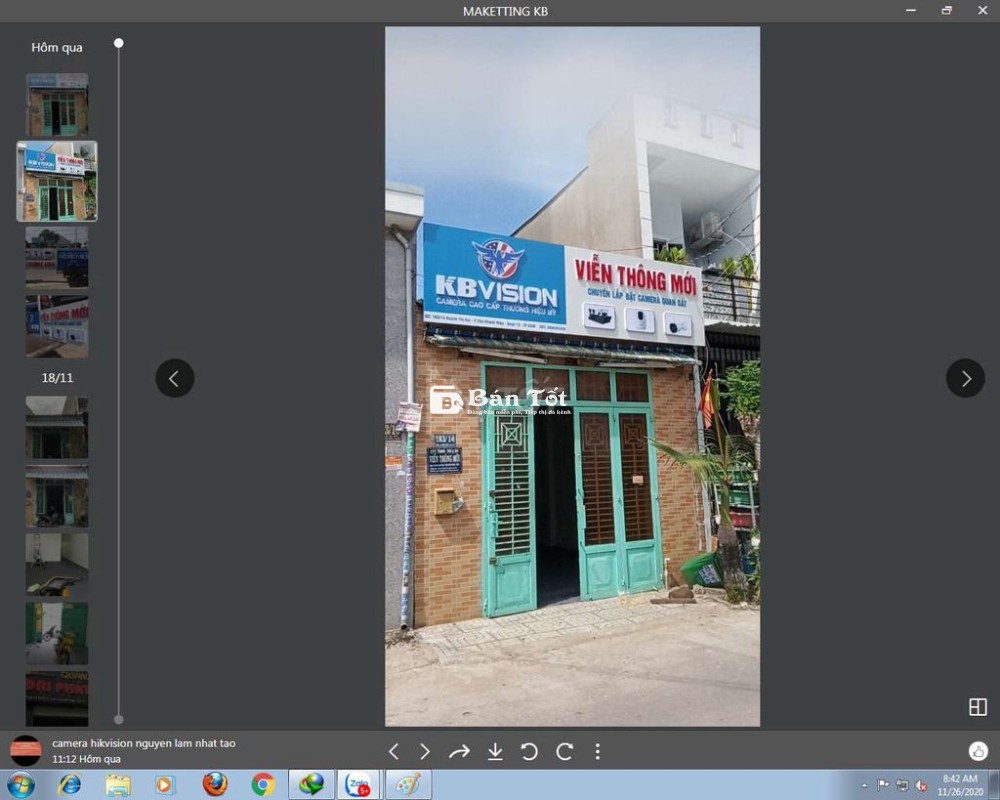Click the bottom dot of timeline scrollbar
Image resolution: width=1000 pixels, height=800 pixels.
[119, 720]
